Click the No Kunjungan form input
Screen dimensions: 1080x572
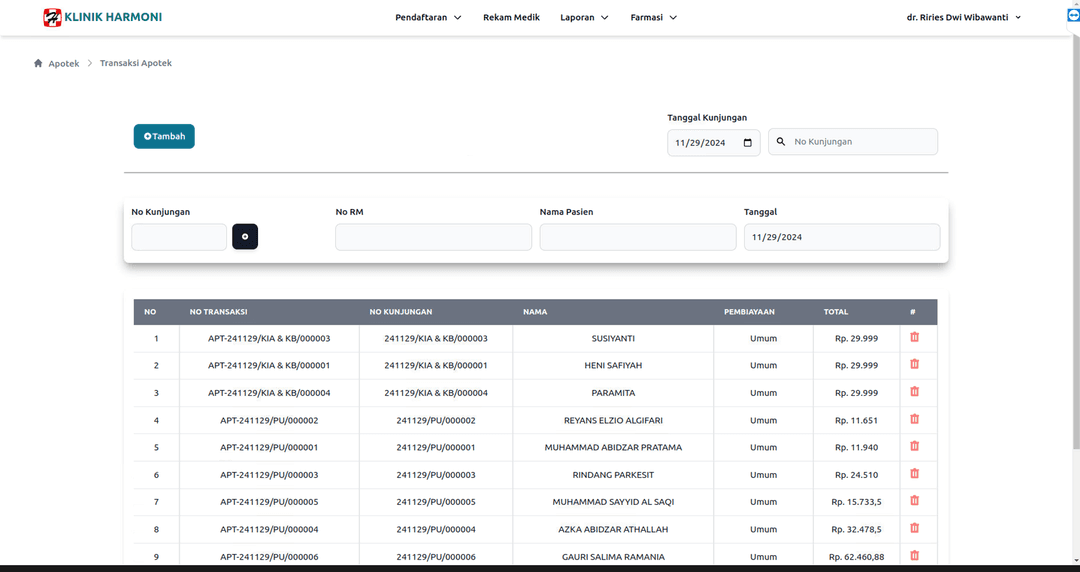tap(179, 237)
